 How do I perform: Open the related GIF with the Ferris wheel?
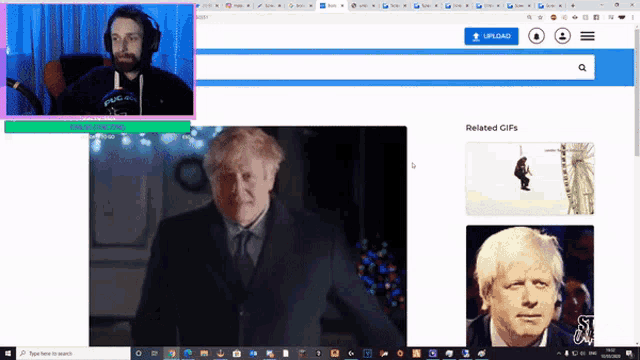pyautogui.click(x=530, y=178)
